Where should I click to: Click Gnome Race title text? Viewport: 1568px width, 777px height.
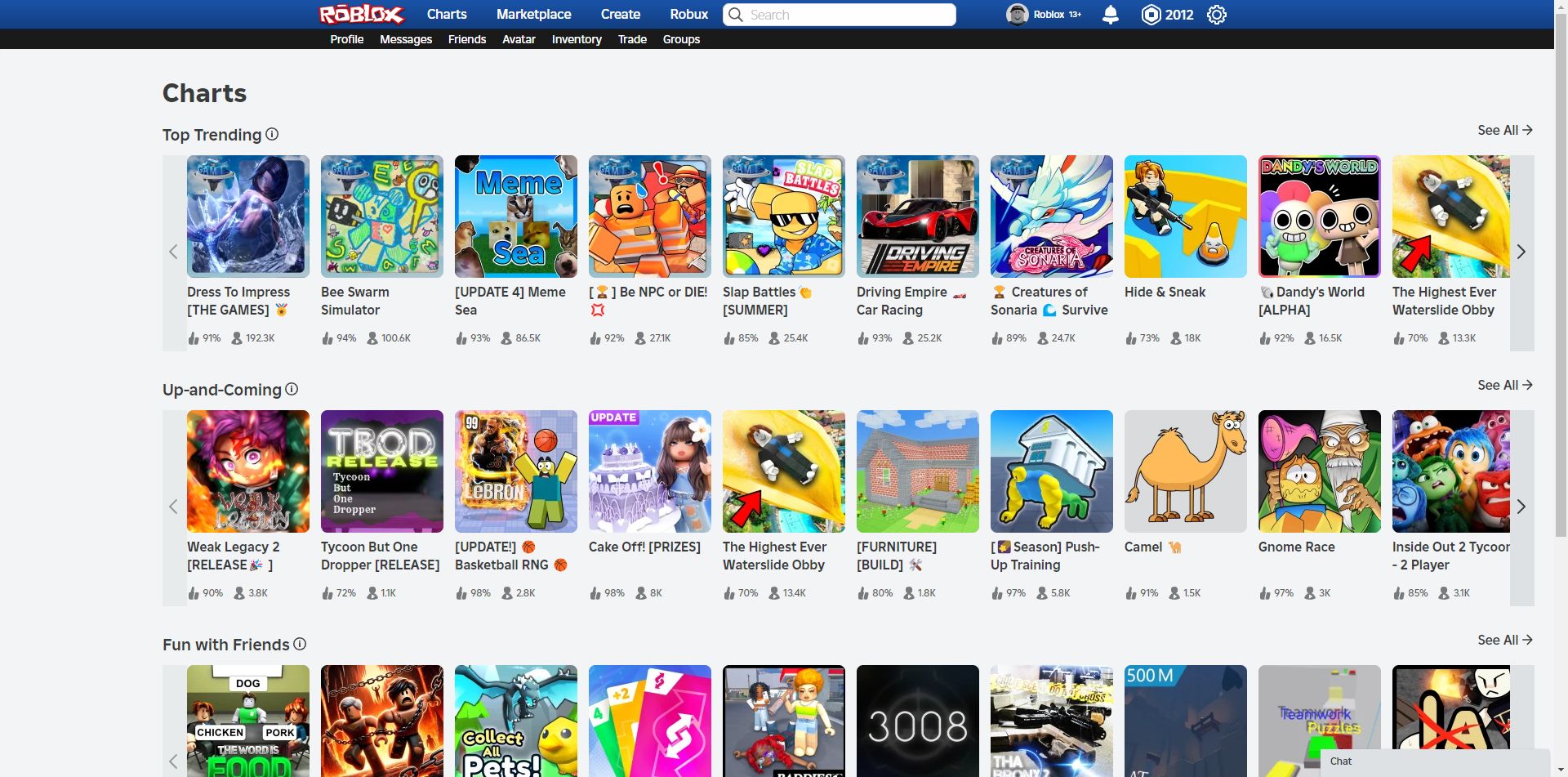click(1297, 547)
